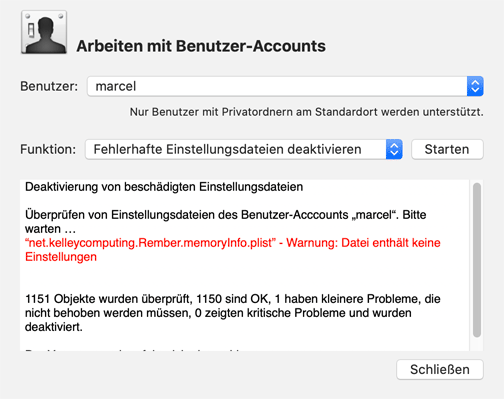Viewport: 504px width, 399px height.
Task: Click the 'Nur Benutzer mit Privatordnern' hint text
Action: 307,112
